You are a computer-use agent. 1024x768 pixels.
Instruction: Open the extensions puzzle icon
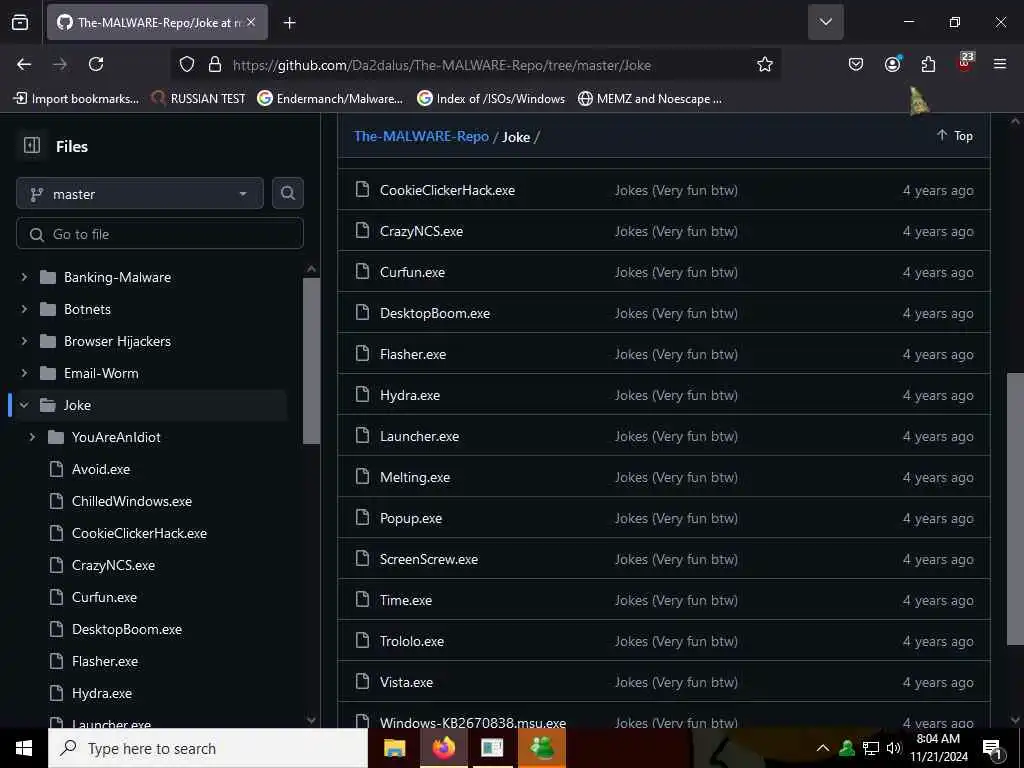click(x=928, y=64)
